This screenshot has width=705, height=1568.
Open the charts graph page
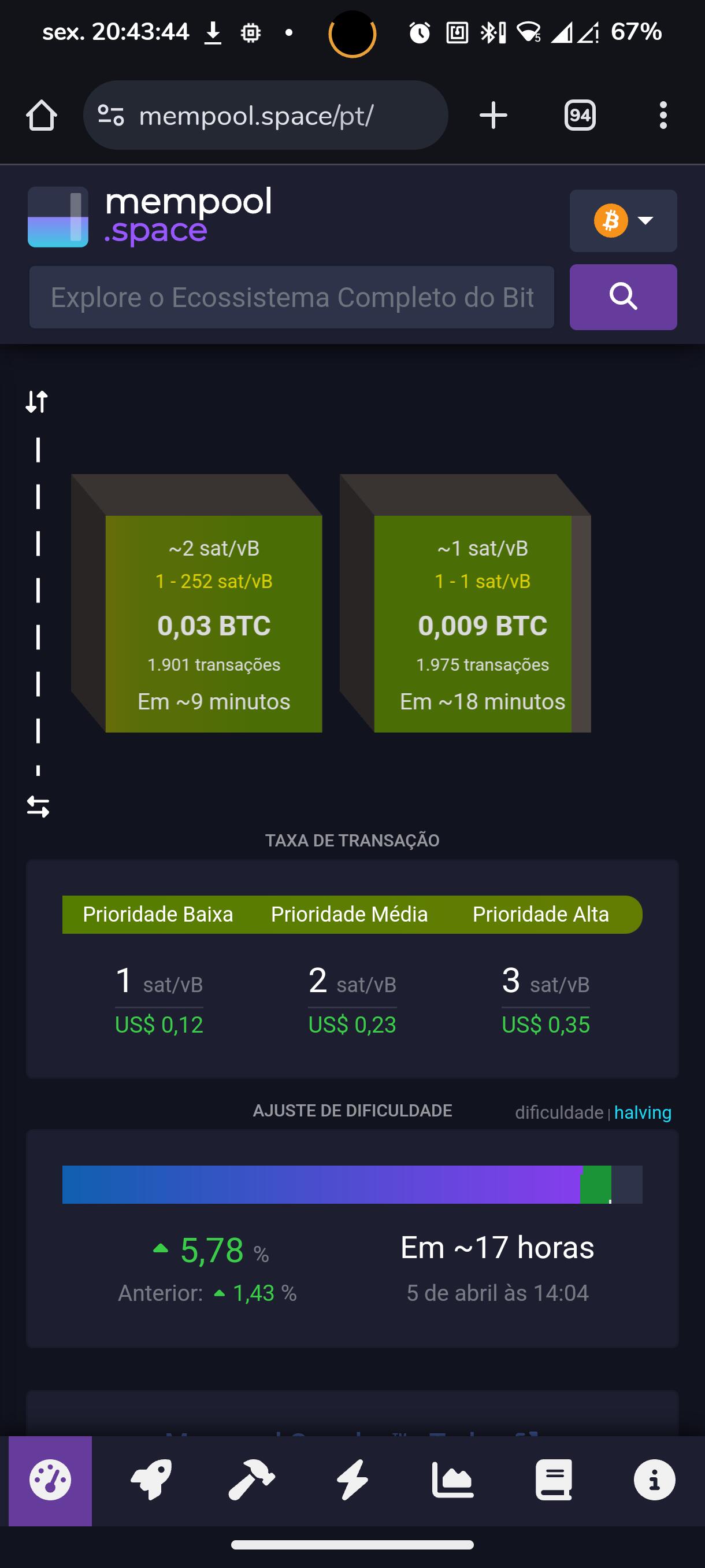coord(452,1480)
